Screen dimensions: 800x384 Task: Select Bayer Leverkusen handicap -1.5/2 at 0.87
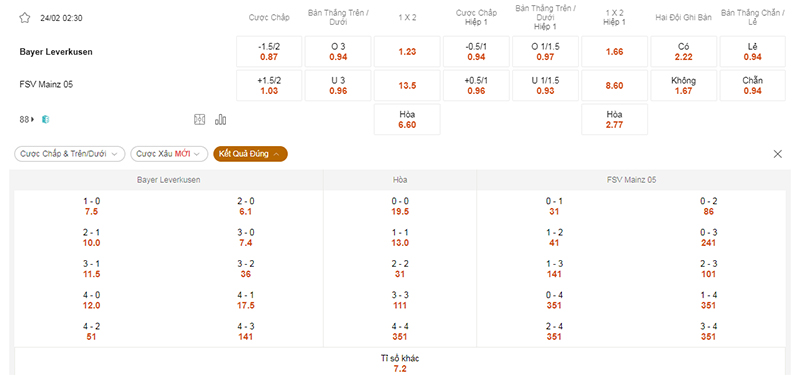(x=269, y=52)
